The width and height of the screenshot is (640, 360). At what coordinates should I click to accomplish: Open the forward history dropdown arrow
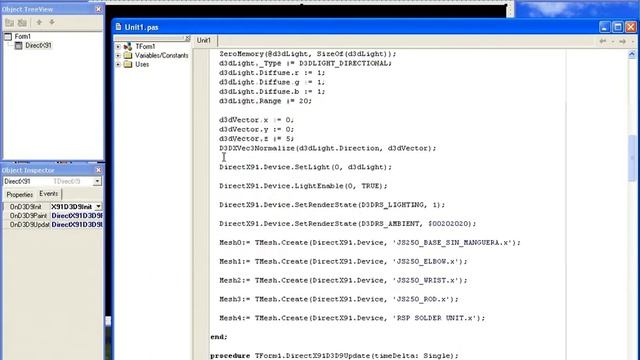click(633, 41)
